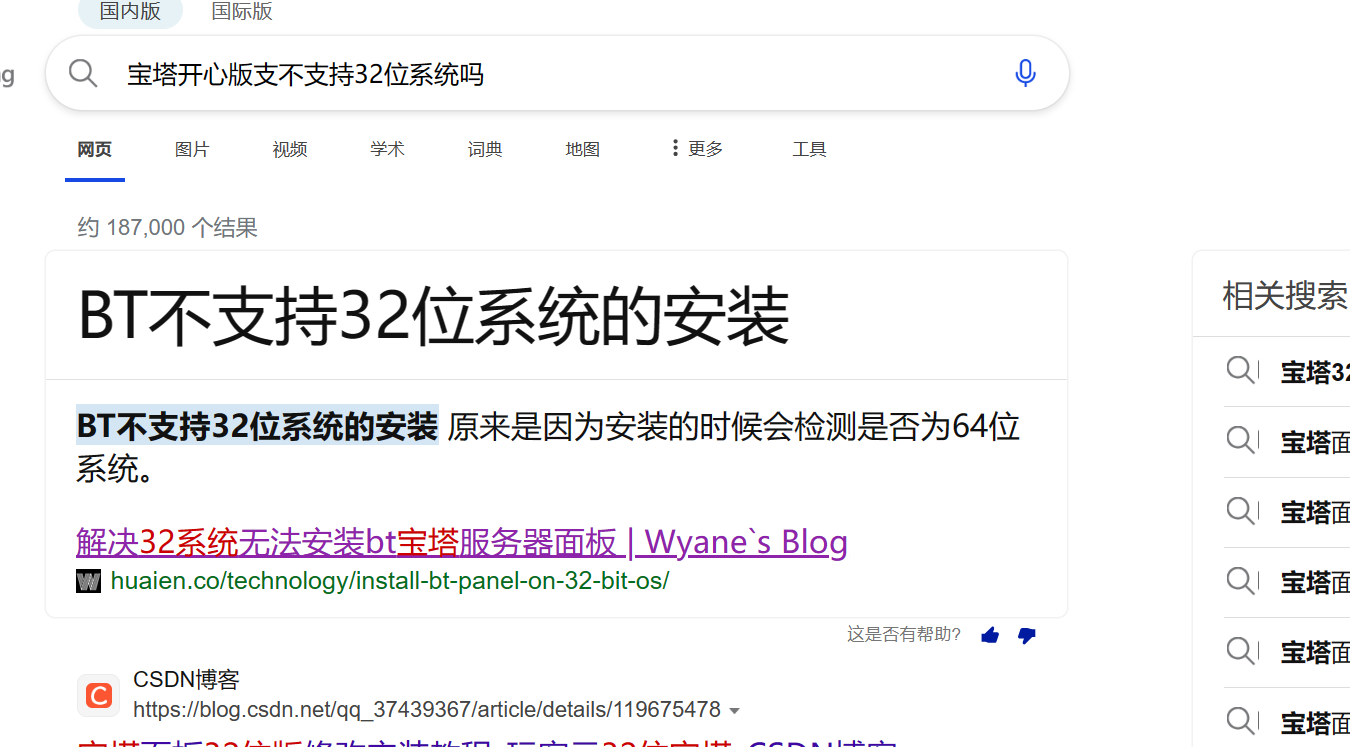Image resolution: width=1350 pixels, height=747 pixels.
Task: Open the 图片 results tab
Action: [192, 150]
